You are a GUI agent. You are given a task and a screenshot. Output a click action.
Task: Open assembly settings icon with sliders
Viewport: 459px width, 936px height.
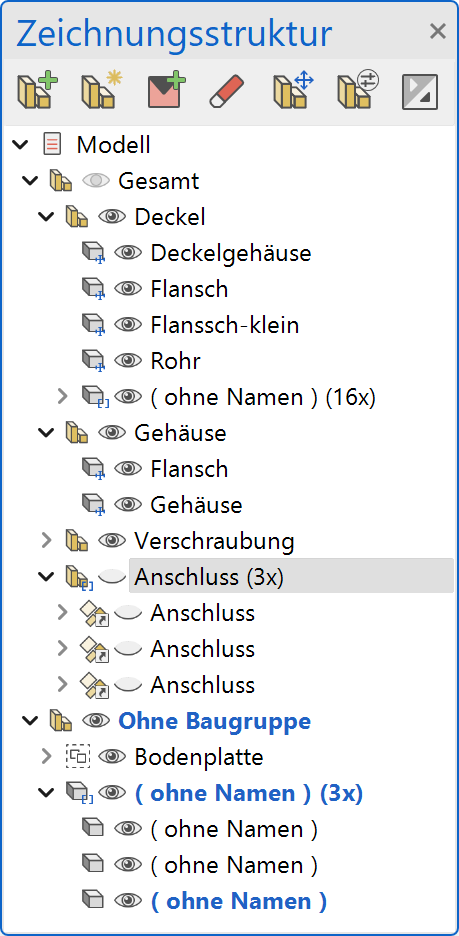click(358, 91)
